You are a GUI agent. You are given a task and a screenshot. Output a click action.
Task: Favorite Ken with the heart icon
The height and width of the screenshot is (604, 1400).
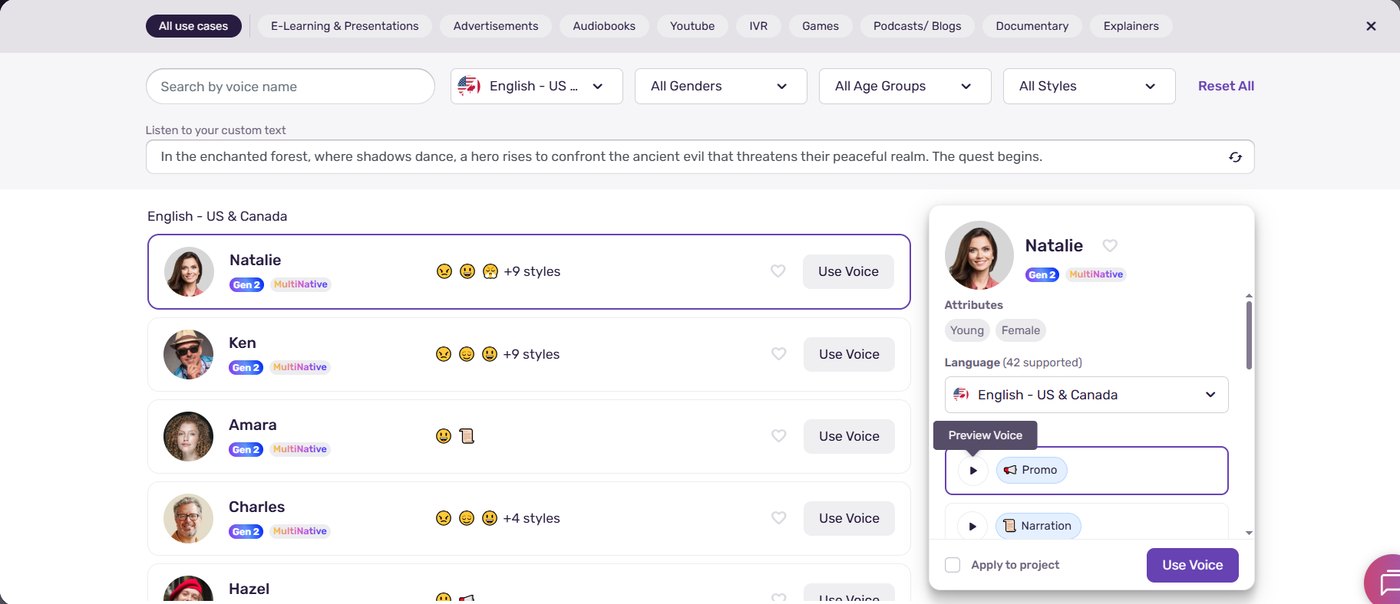pos(778,354)
